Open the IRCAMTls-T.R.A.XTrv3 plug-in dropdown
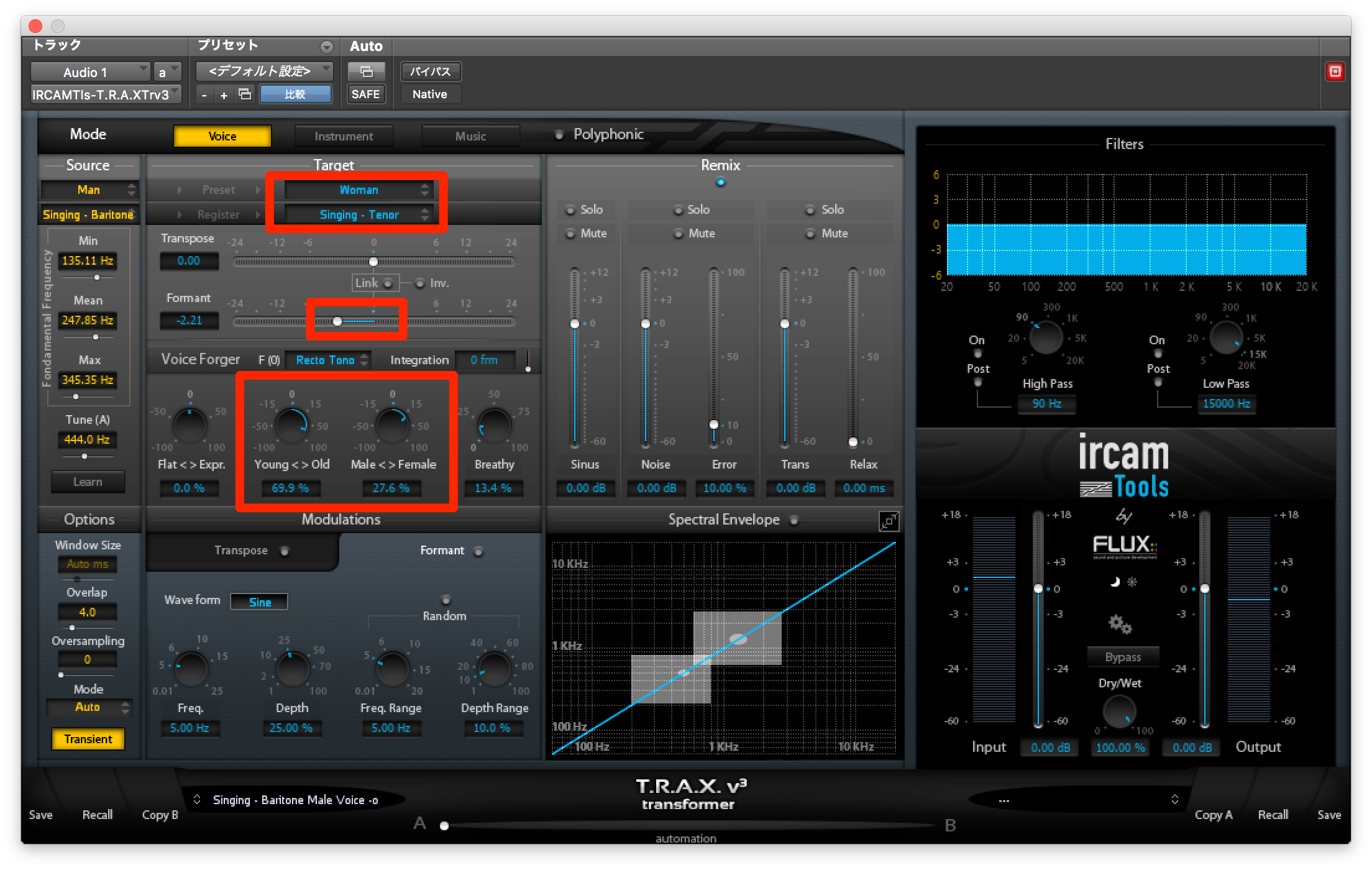 pos(106,94)
